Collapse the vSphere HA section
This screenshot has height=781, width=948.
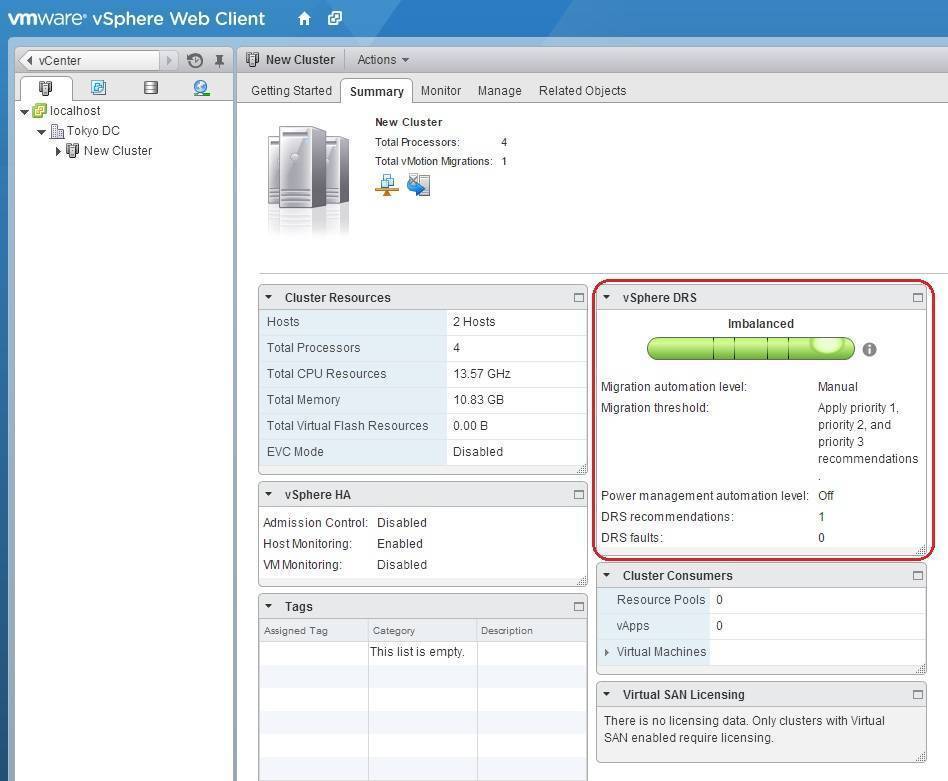[269, 494]
